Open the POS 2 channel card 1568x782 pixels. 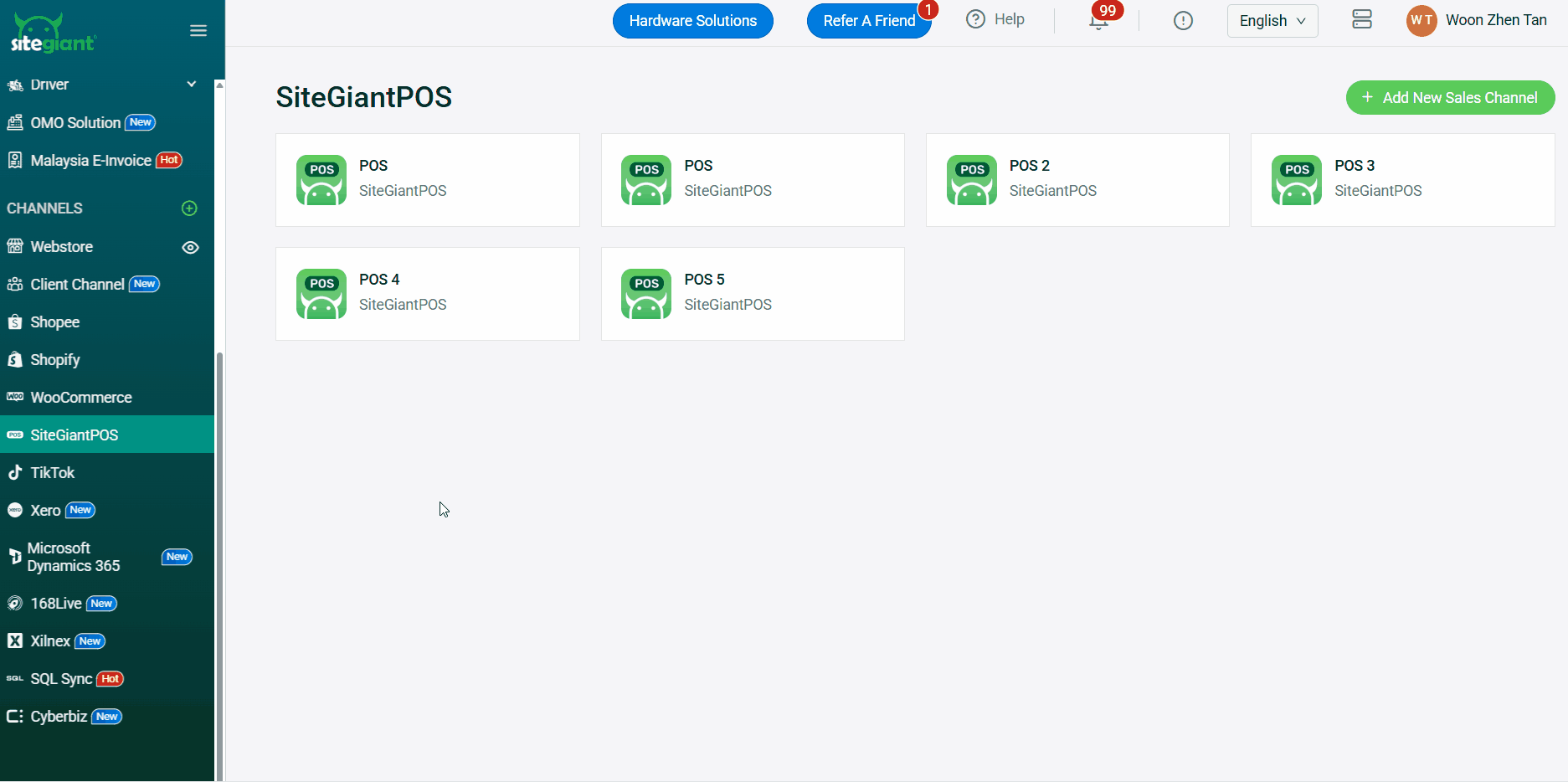[x=1077, y=180]
